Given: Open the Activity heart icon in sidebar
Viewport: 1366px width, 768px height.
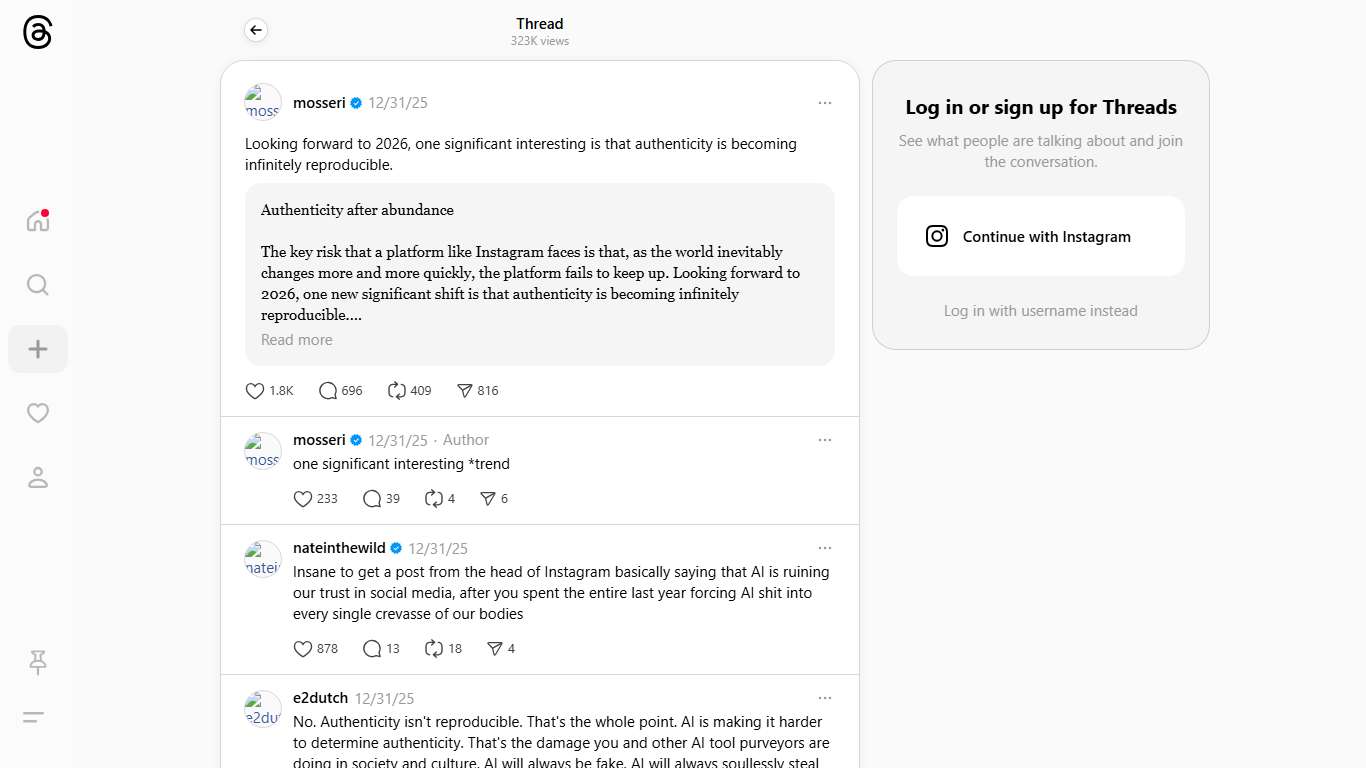Looking at the screenshot, I should 38,413.
